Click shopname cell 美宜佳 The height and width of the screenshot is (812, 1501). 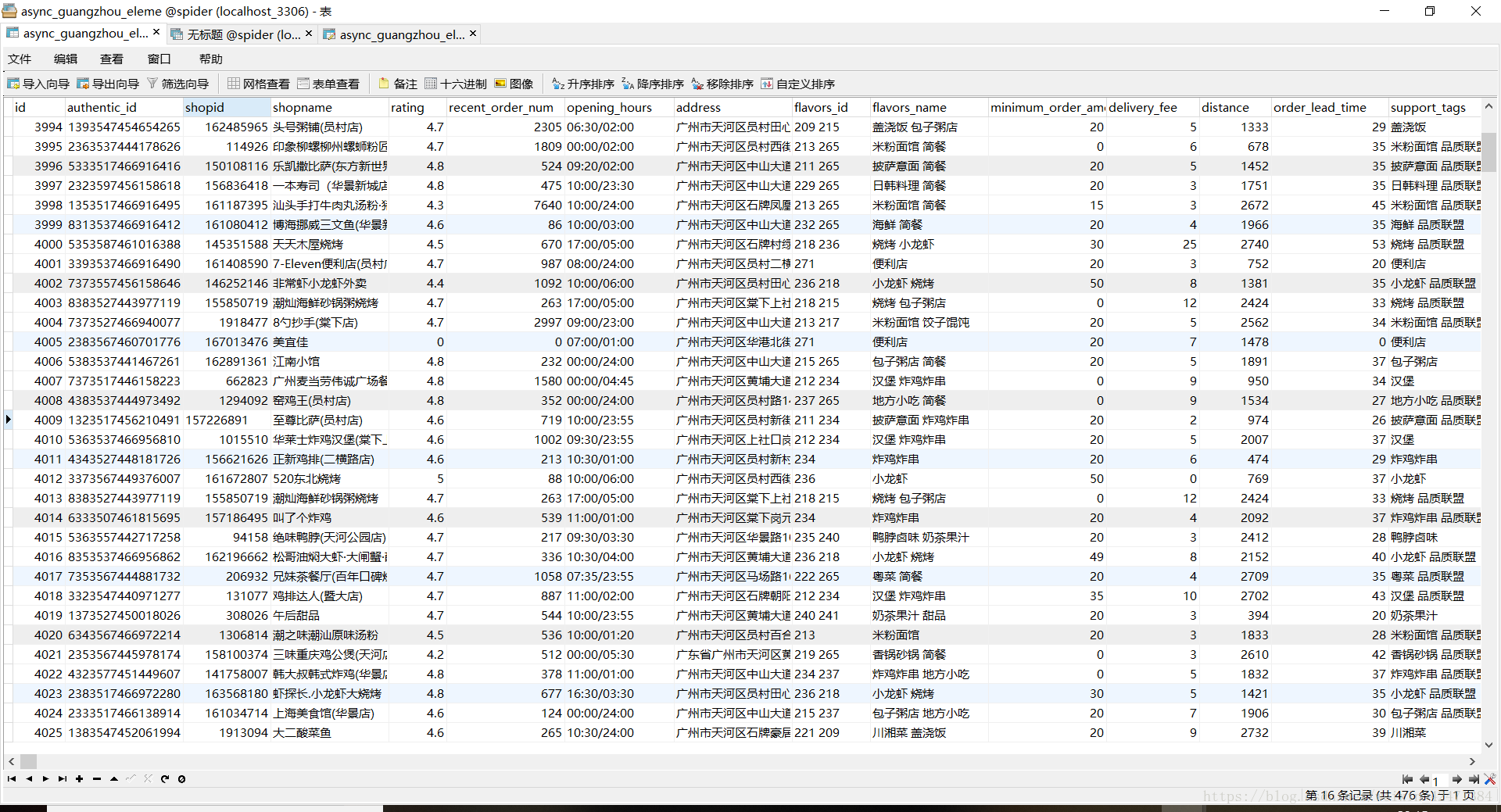(330, 342)
